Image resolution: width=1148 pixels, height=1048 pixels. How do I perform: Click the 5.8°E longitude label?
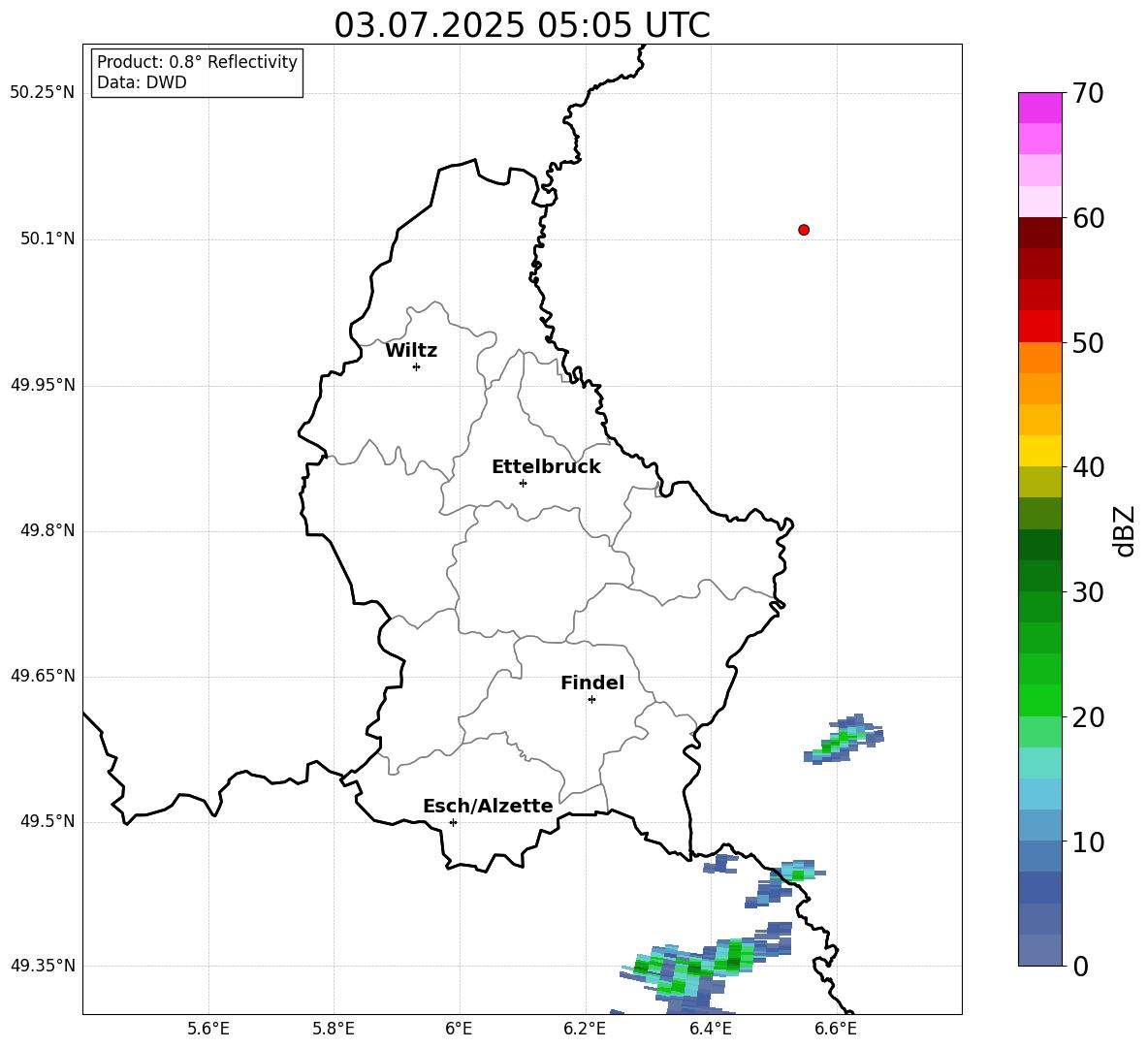click(334, 1029)
